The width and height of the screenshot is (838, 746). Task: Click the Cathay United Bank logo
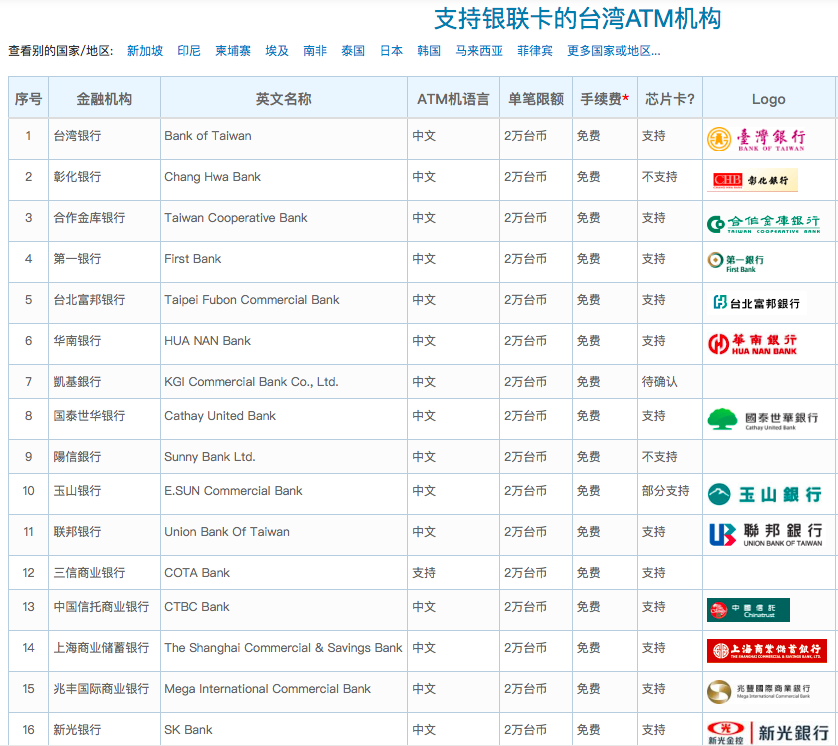coord(762,420)
